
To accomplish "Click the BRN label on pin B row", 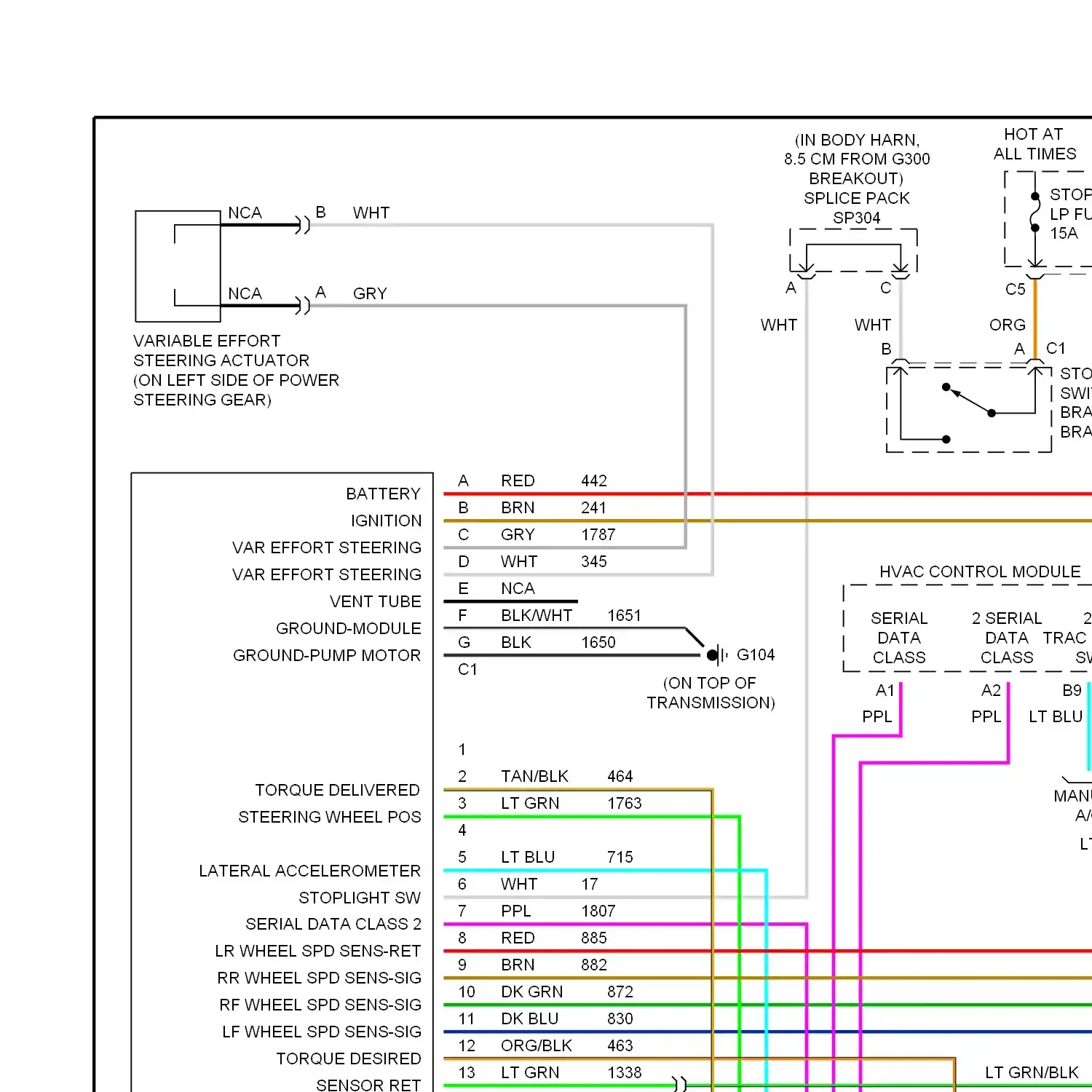I will 518,507.
